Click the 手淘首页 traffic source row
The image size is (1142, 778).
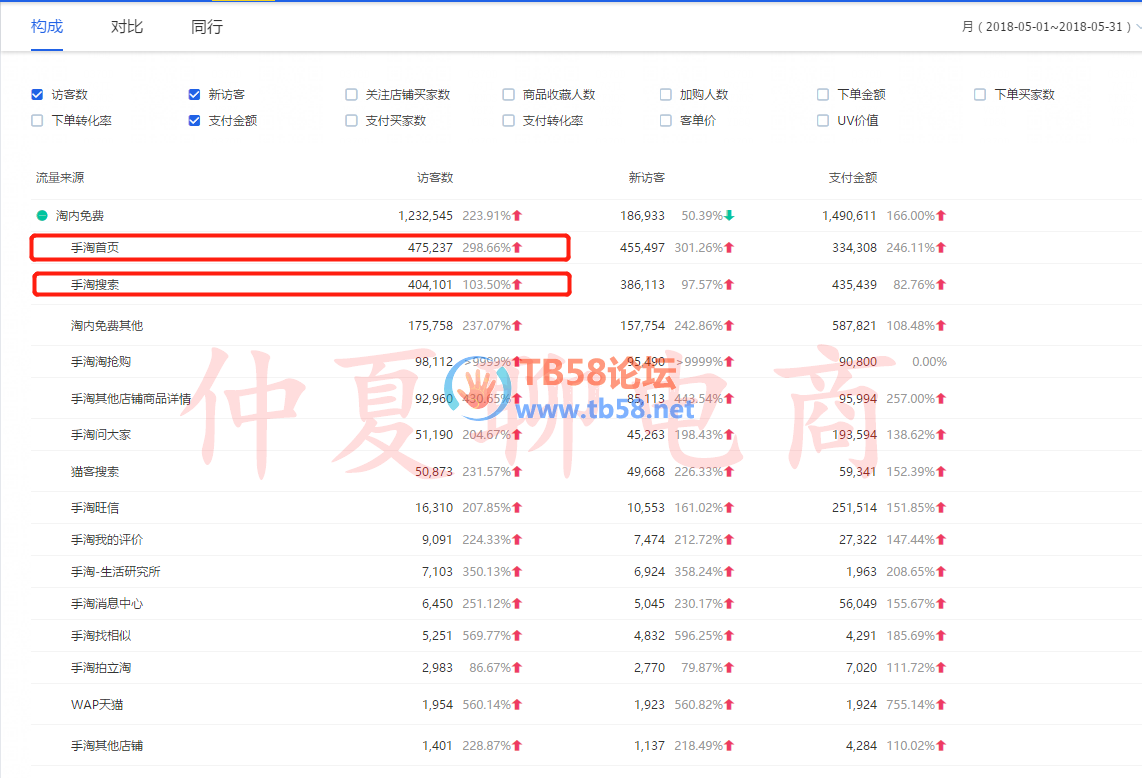95,247
